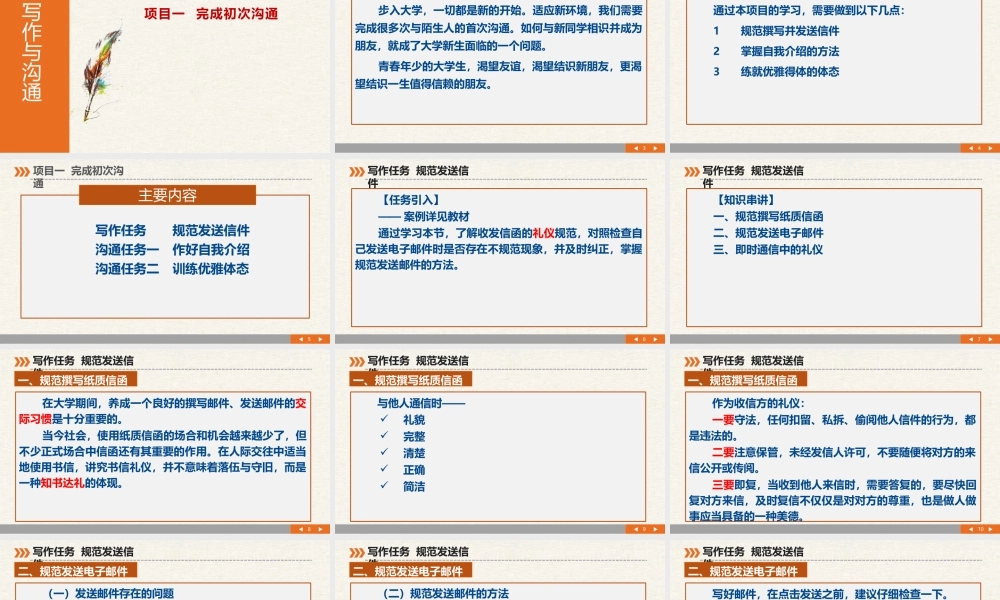Click the chevron icon on the 与他人通信时 slide header
The image size is (1000, 600).
click(x=357, y=362)
